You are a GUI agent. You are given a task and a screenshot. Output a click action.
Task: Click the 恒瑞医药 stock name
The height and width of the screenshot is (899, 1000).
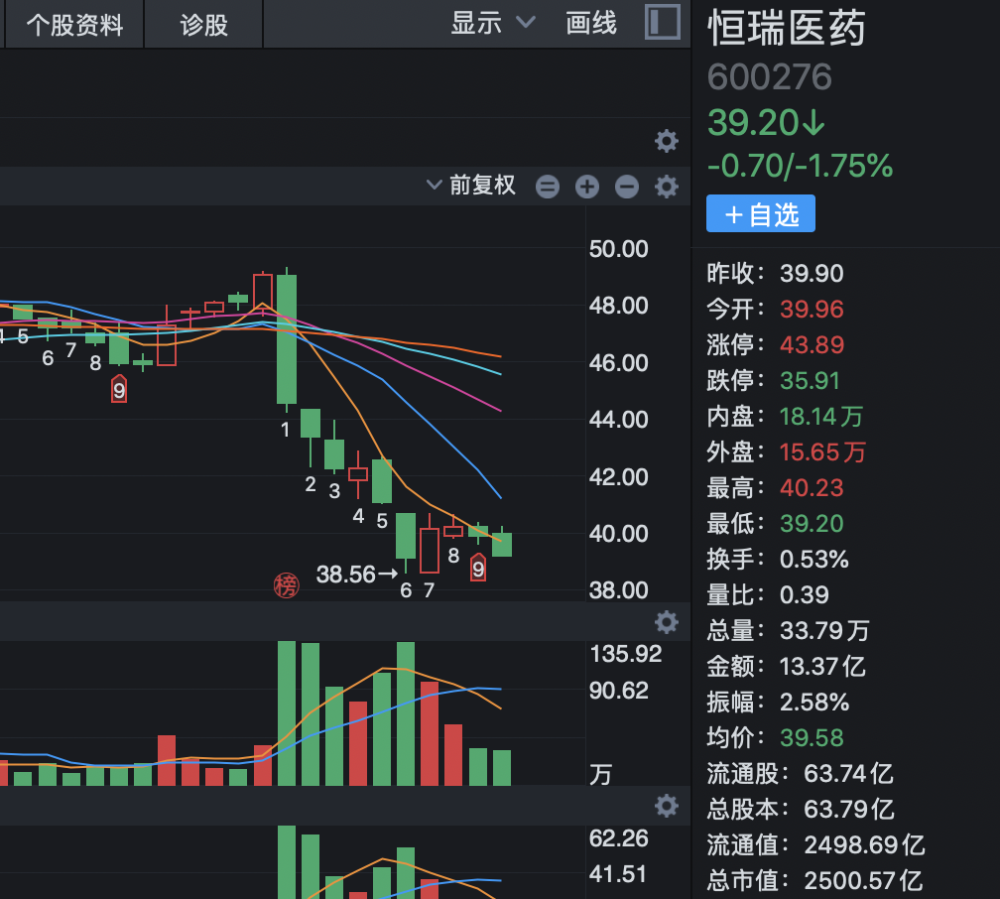click(786, 28)
